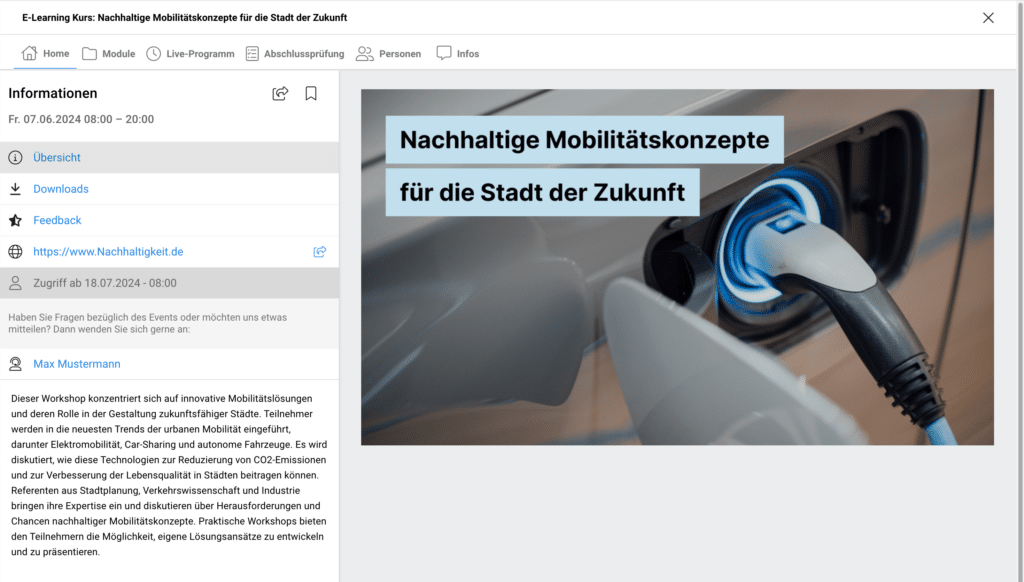Open the Feedback link
The height and width of the screenshot is (582, 1024).
pos(57,220)
